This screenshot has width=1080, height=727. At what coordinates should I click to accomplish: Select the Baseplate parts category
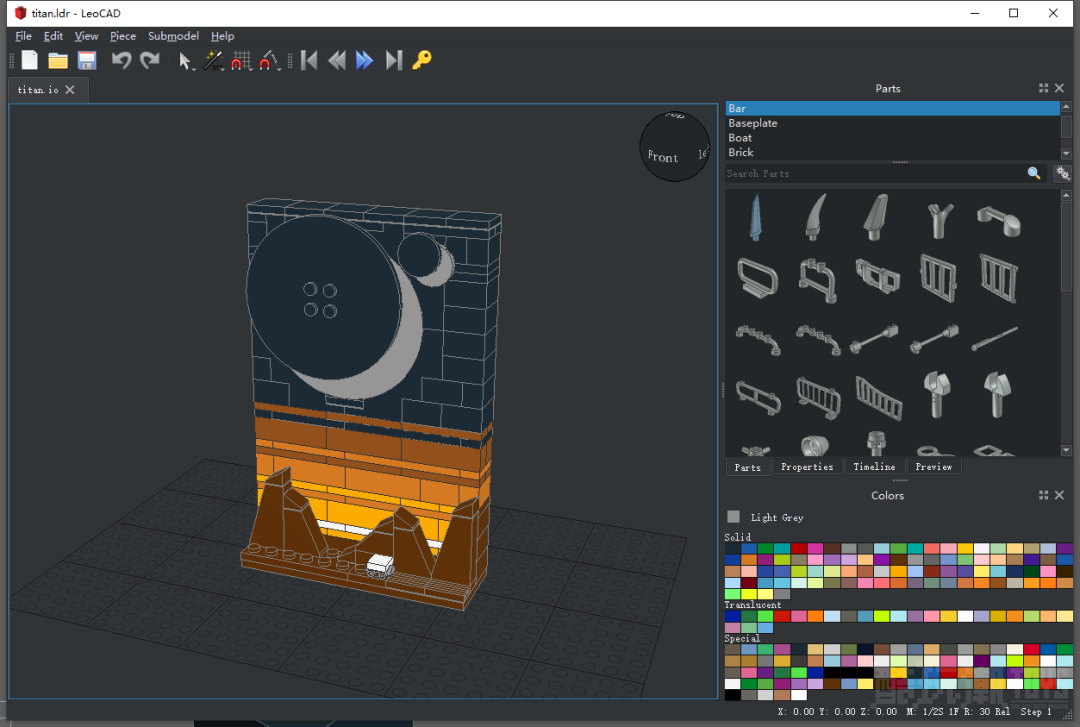click(892, 123)
